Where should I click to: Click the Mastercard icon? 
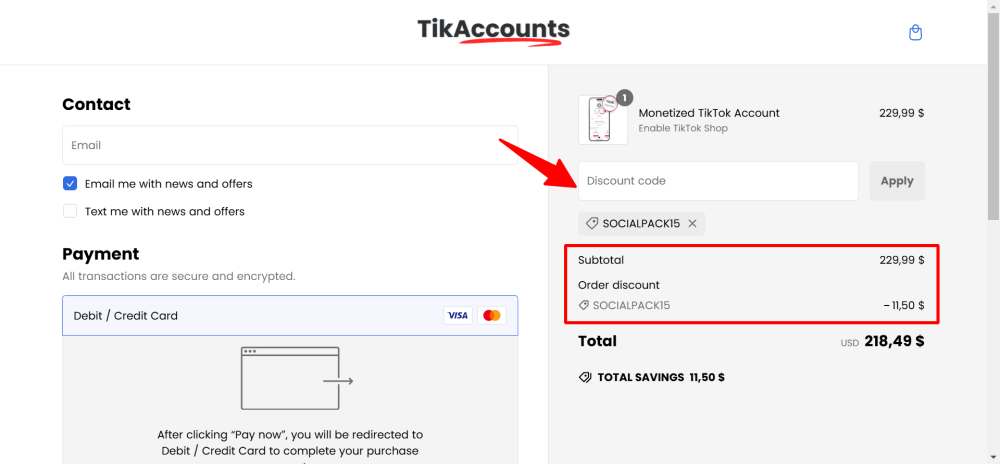[492, 315]
